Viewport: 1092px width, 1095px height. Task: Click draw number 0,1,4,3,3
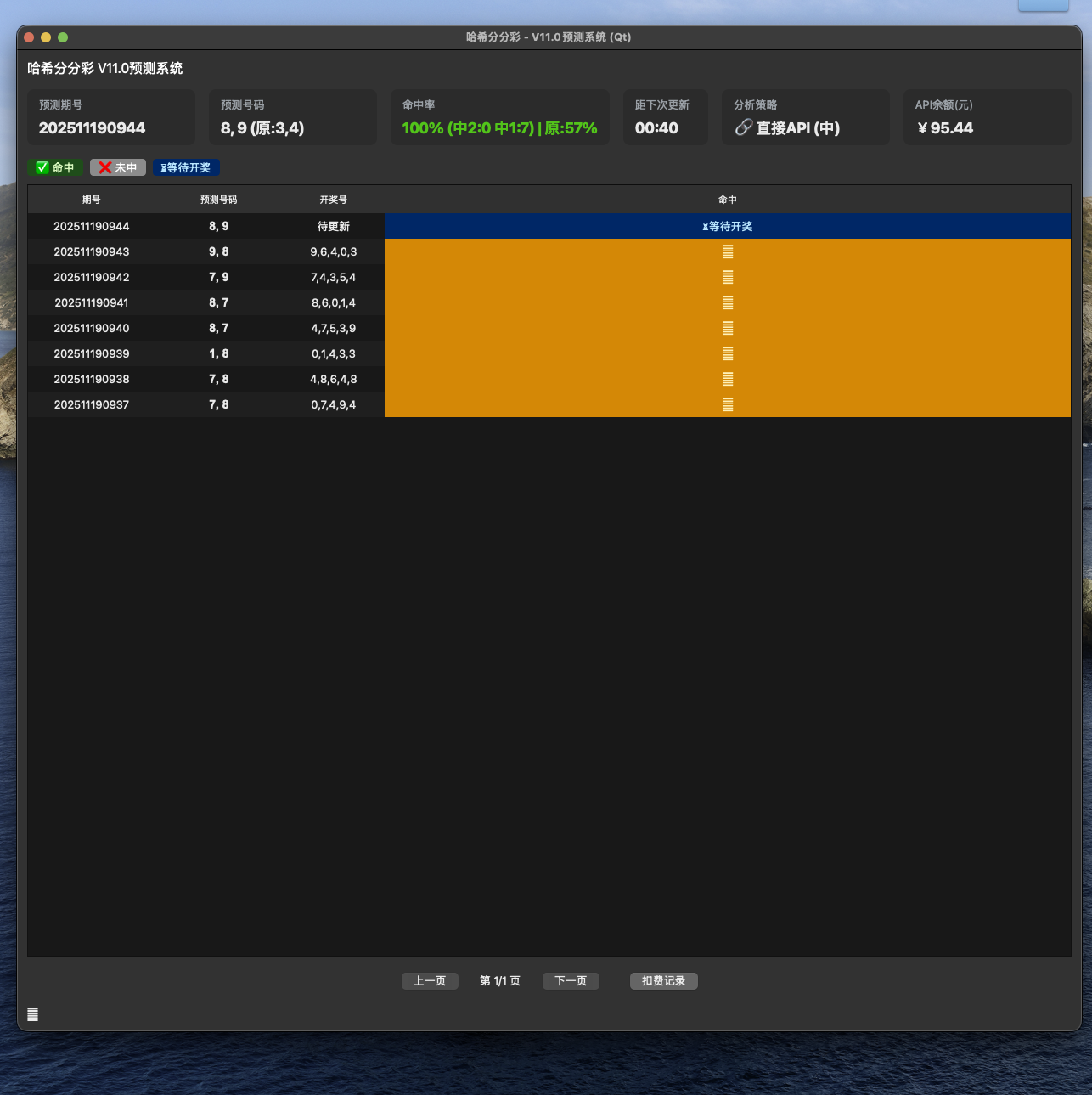pyautogui.click(x=334, y=353)
